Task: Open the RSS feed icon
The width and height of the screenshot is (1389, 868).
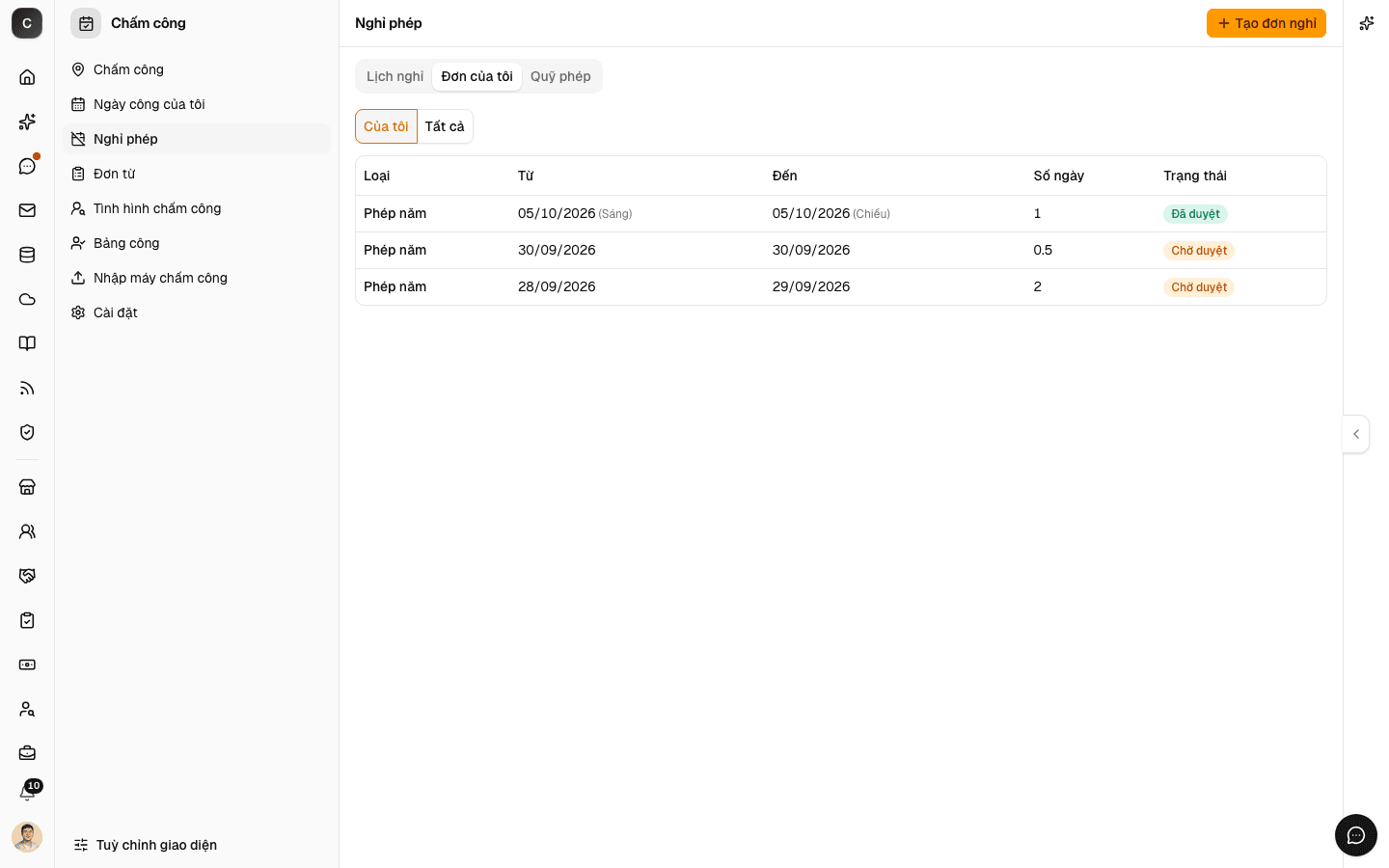Action: coord(27,388)
